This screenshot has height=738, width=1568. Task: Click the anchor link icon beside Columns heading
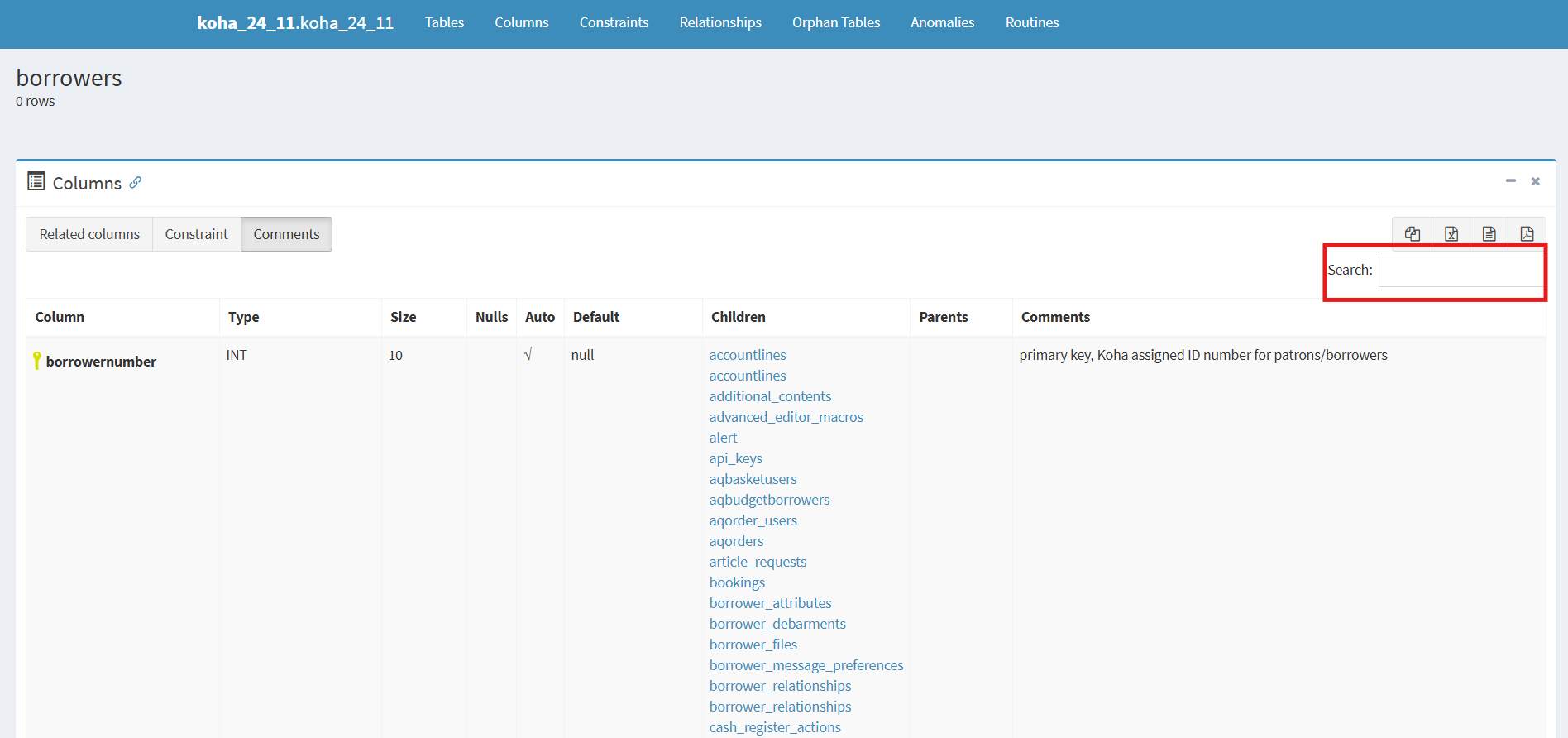click(136, 182)
